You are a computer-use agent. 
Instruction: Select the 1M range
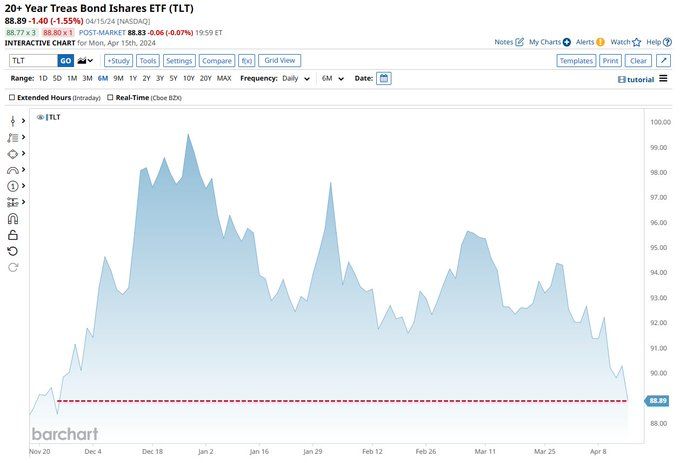pos(72,78)
